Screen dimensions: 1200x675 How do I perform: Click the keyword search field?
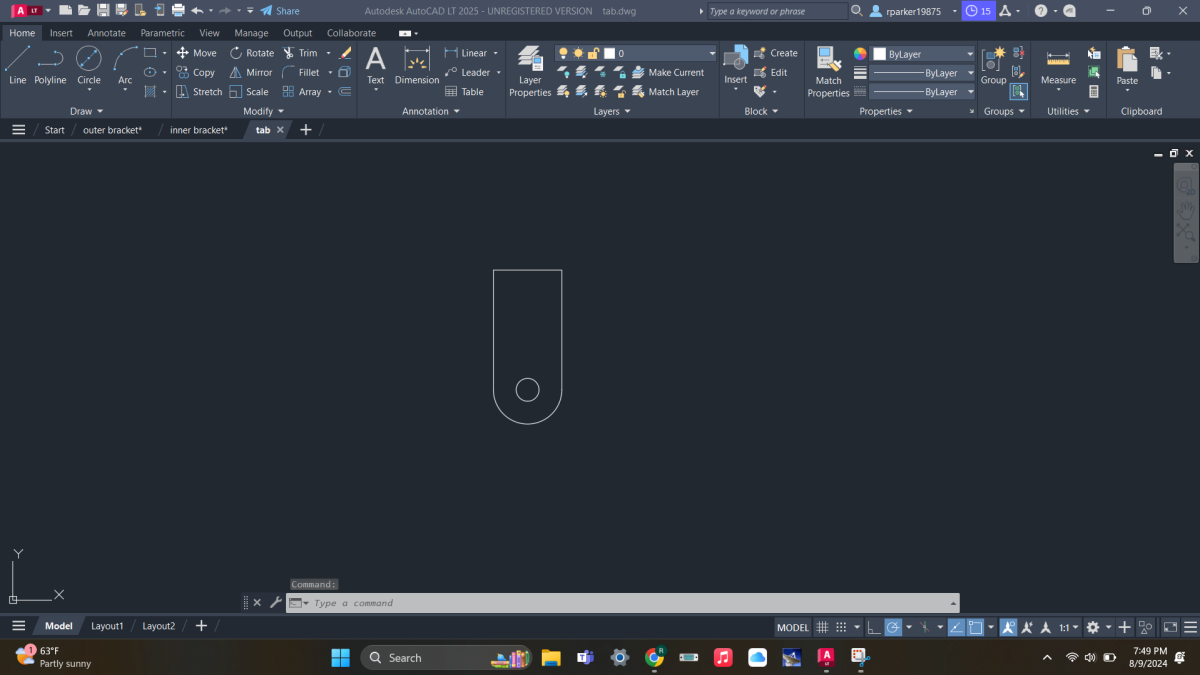tap(776, 11)
